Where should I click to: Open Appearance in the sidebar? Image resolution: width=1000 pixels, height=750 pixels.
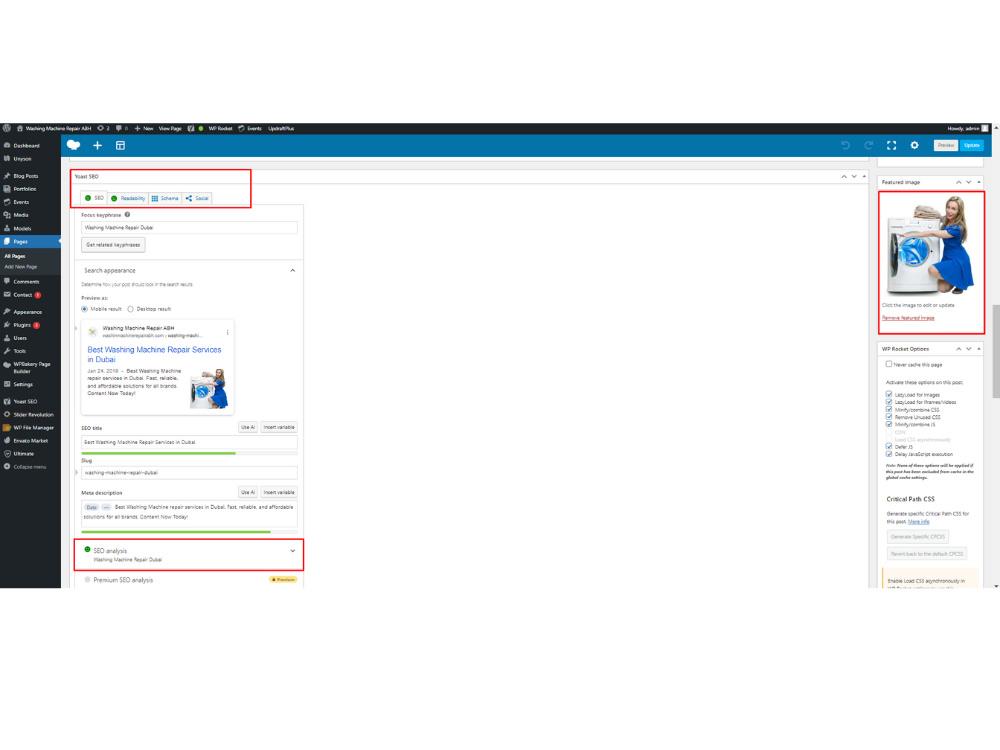coord(27,312)
